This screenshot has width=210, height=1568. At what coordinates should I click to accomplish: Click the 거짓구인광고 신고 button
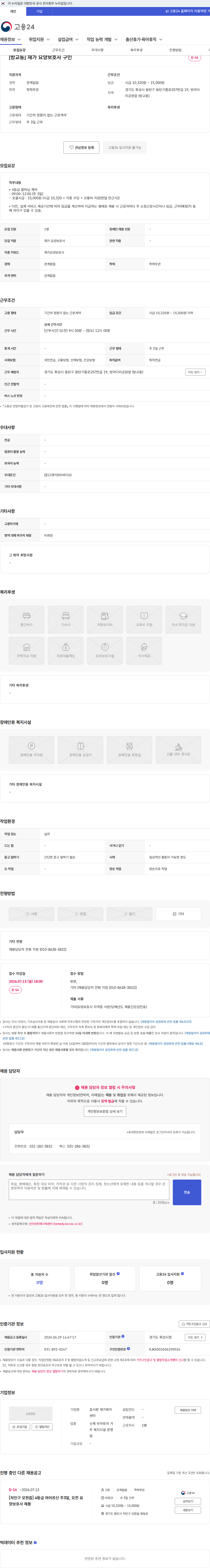tap(194, 1324)
